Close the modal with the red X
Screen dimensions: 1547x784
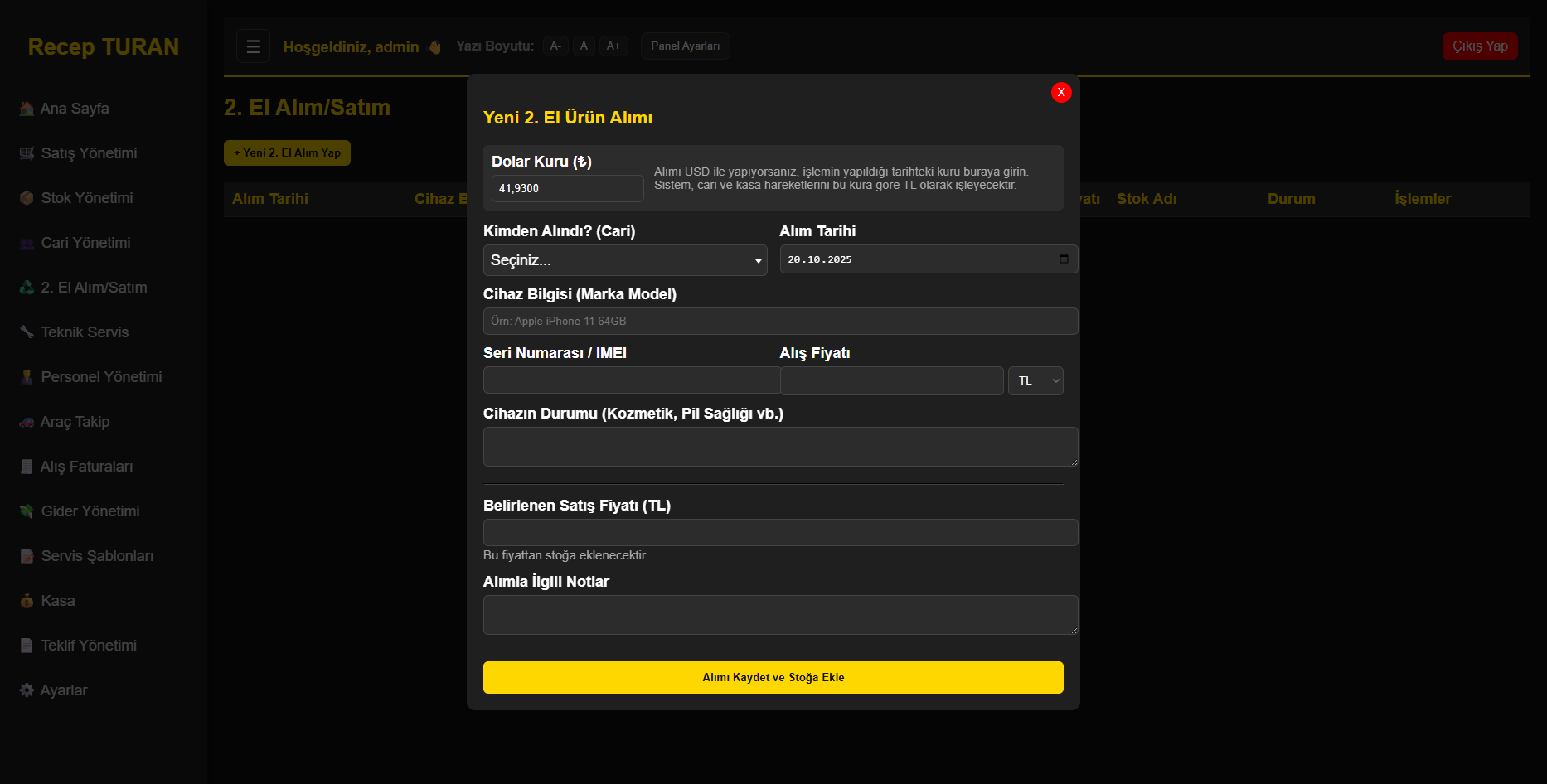(x=1060, y=92)
